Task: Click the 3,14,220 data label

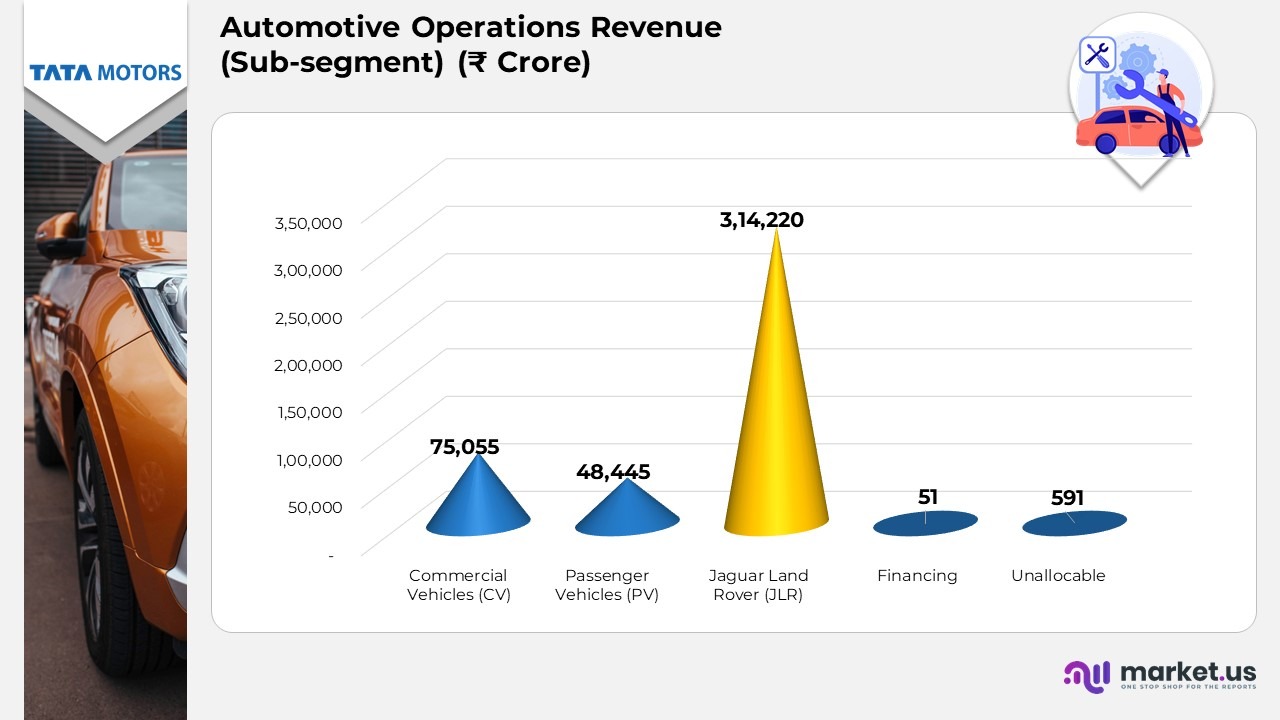Action: (761, 220)
